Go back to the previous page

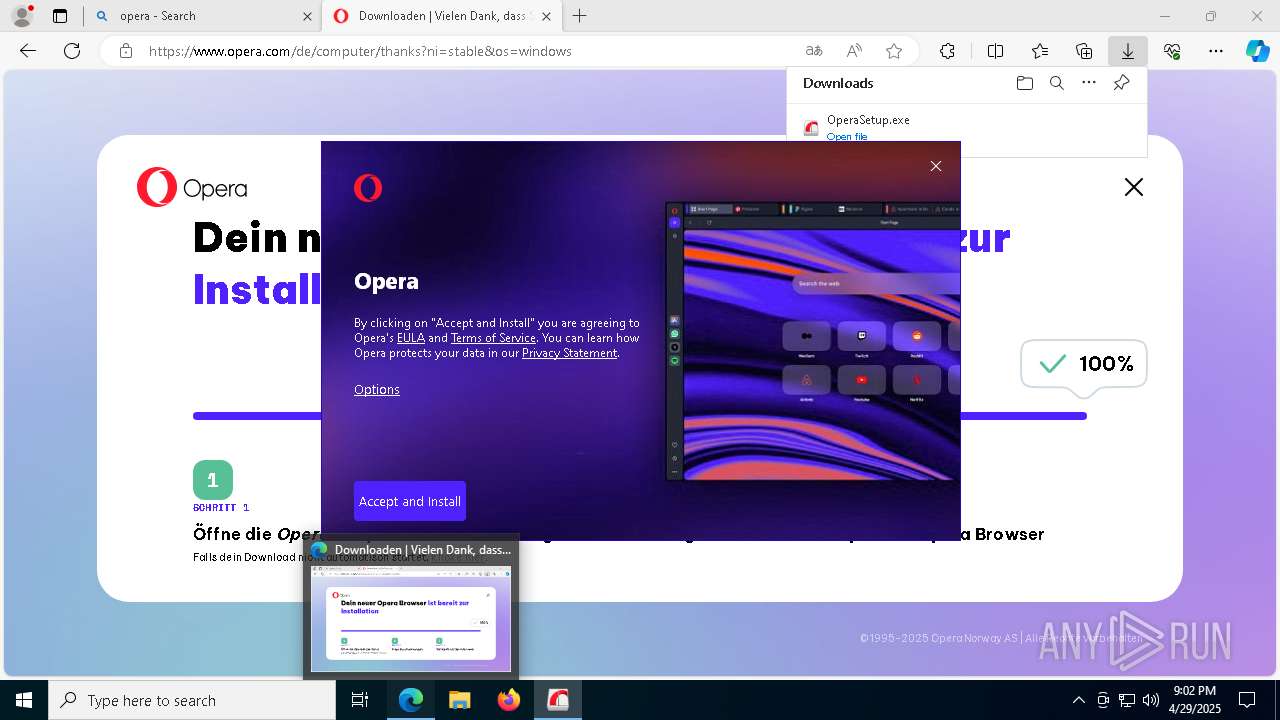click(x=28, y=51)
